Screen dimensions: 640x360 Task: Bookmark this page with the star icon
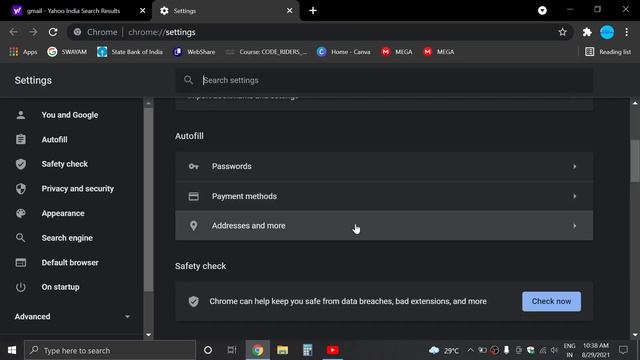tap(562, 32)
